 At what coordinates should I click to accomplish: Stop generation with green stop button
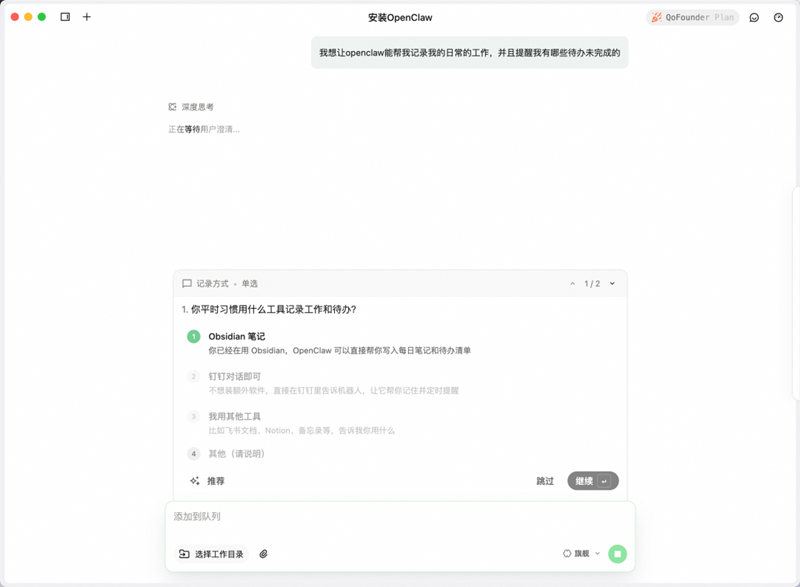pyautogui.click(x=617, y=554)
